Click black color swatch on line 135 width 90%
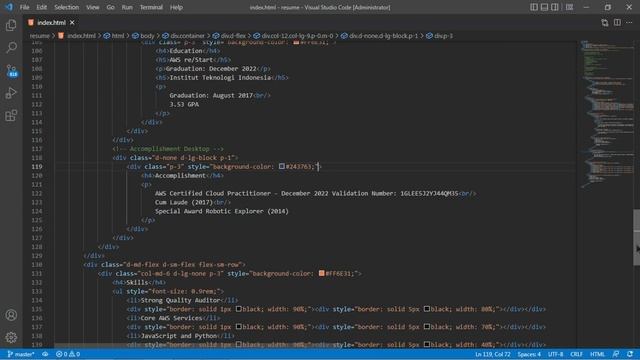The width and height of the screenshot is (640, 360). 239,309
